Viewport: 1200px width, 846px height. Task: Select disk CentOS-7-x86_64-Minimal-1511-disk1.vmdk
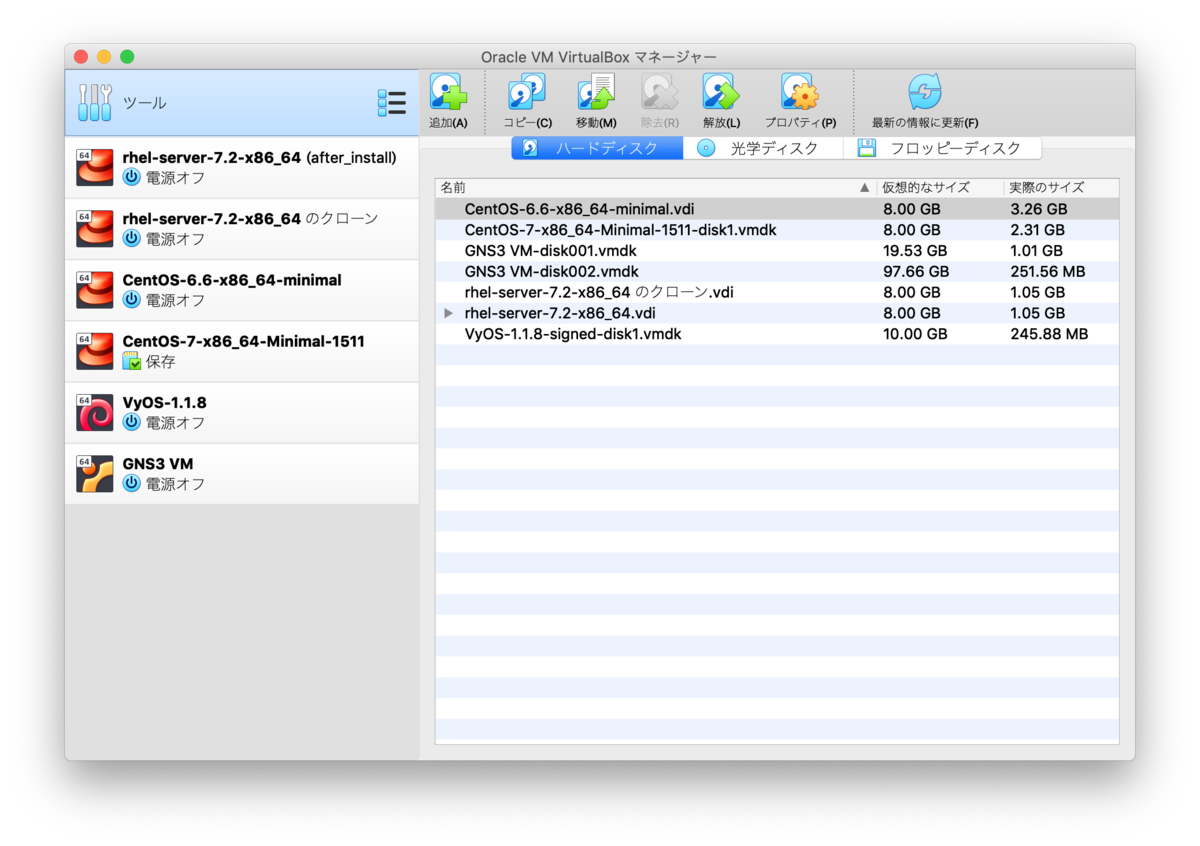pos(620,230)
